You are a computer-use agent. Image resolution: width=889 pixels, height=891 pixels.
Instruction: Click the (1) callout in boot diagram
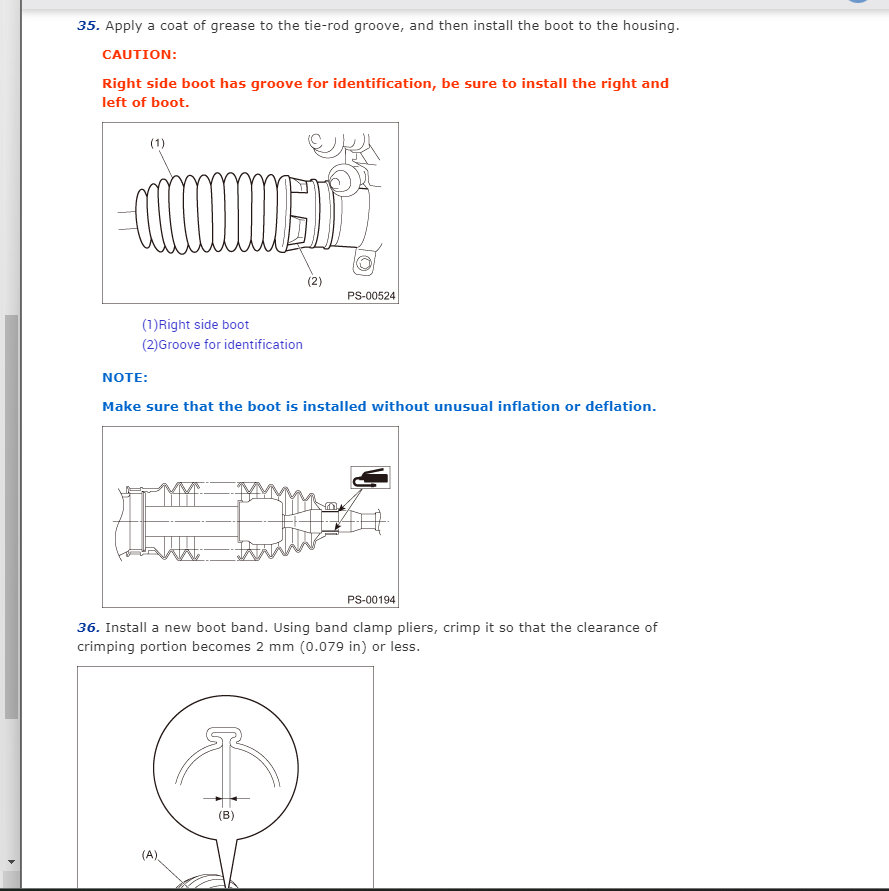pos(157,143)
